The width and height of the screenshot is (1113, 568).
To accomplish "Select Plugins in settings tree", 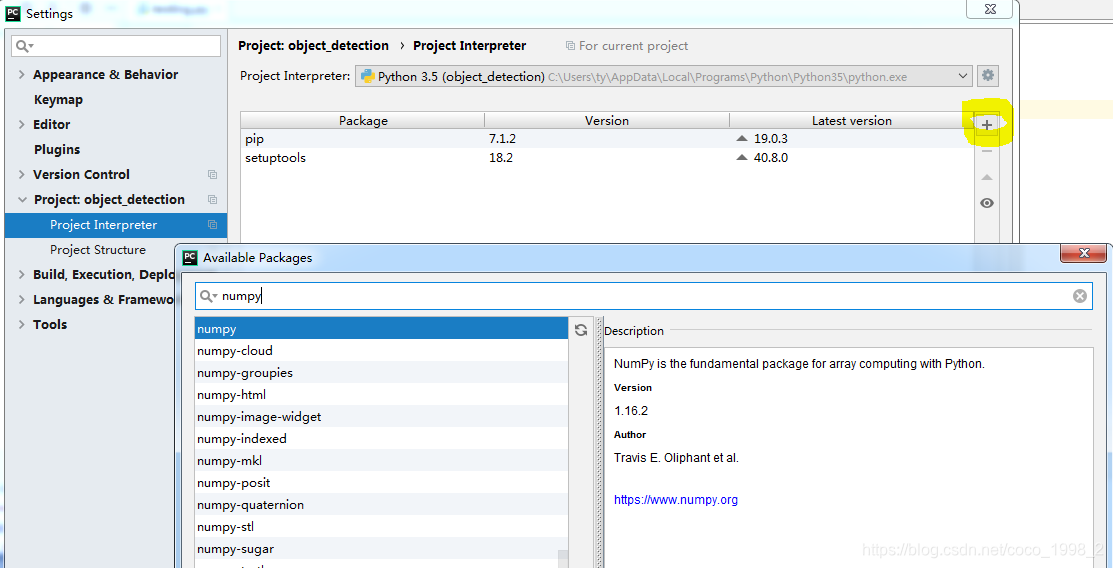I will [57, 150].
